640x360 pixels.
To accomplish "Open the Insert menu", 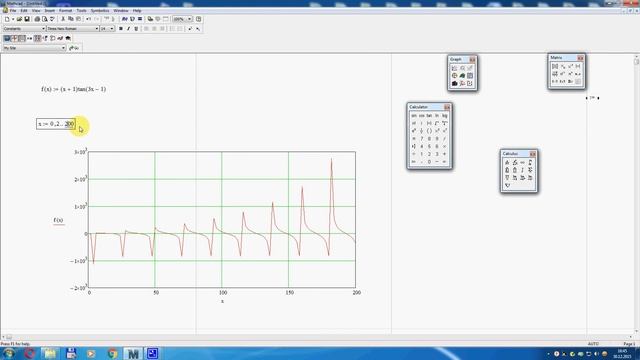I will (x=50, y=11).
